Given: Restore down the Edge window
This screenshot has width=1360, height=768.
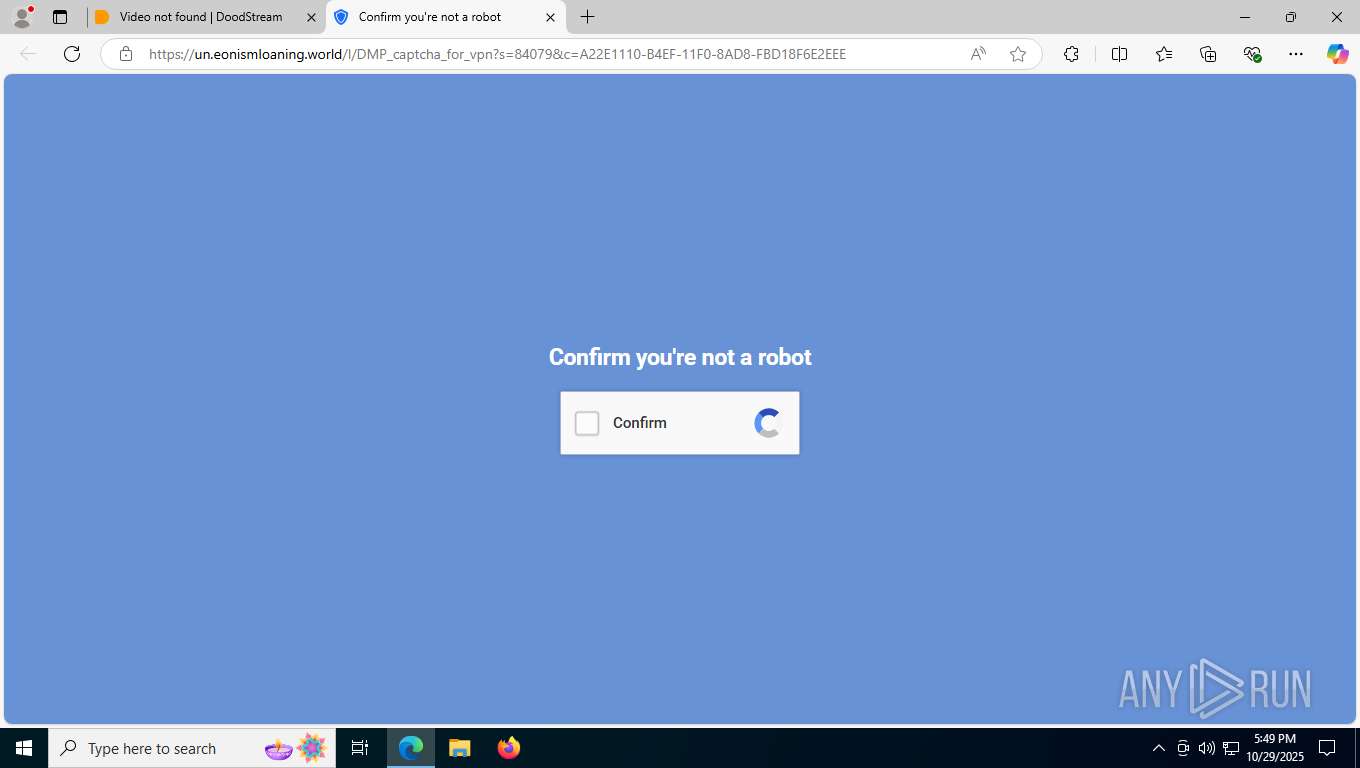Looking at the screenshot, I should click(x=1291, y=17).
